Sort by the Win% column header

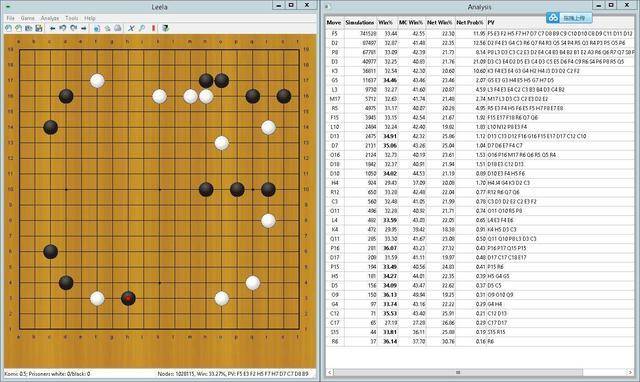387,22
